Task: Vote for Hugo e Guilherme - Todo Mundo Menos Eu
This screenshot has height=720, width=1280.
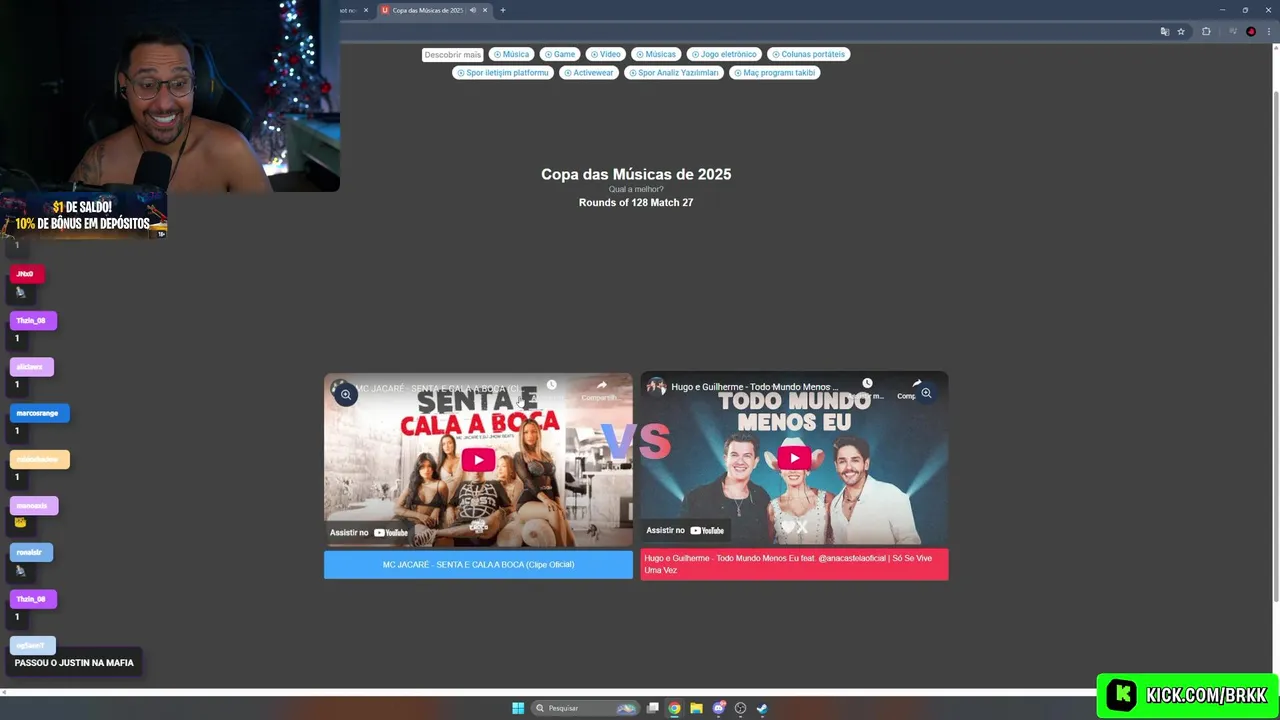Action: (x=794, y=564)
